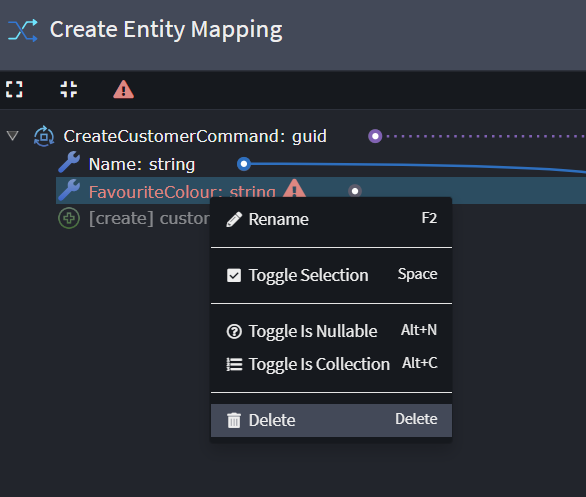Click the red warning triangle in toolbar
The width and height of the screenshot is (586, 497).
tap(124, 90)
